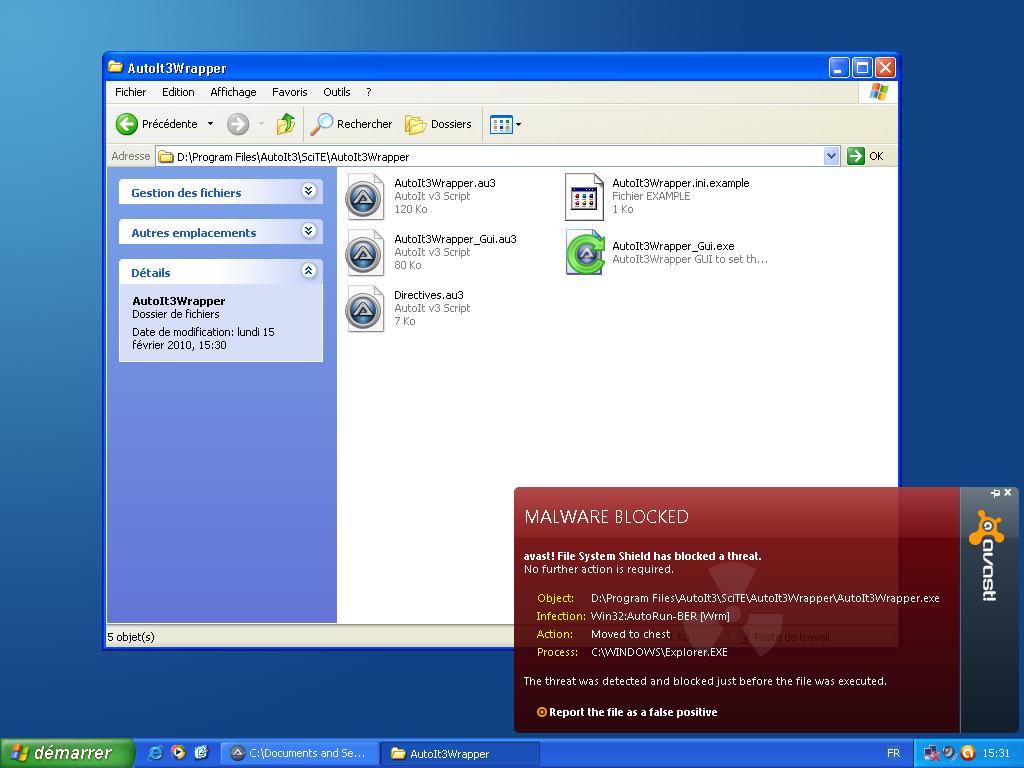Click the "5 objet(s)" status bar text
Screen dimensions: 1024x768
coord(131,637)
